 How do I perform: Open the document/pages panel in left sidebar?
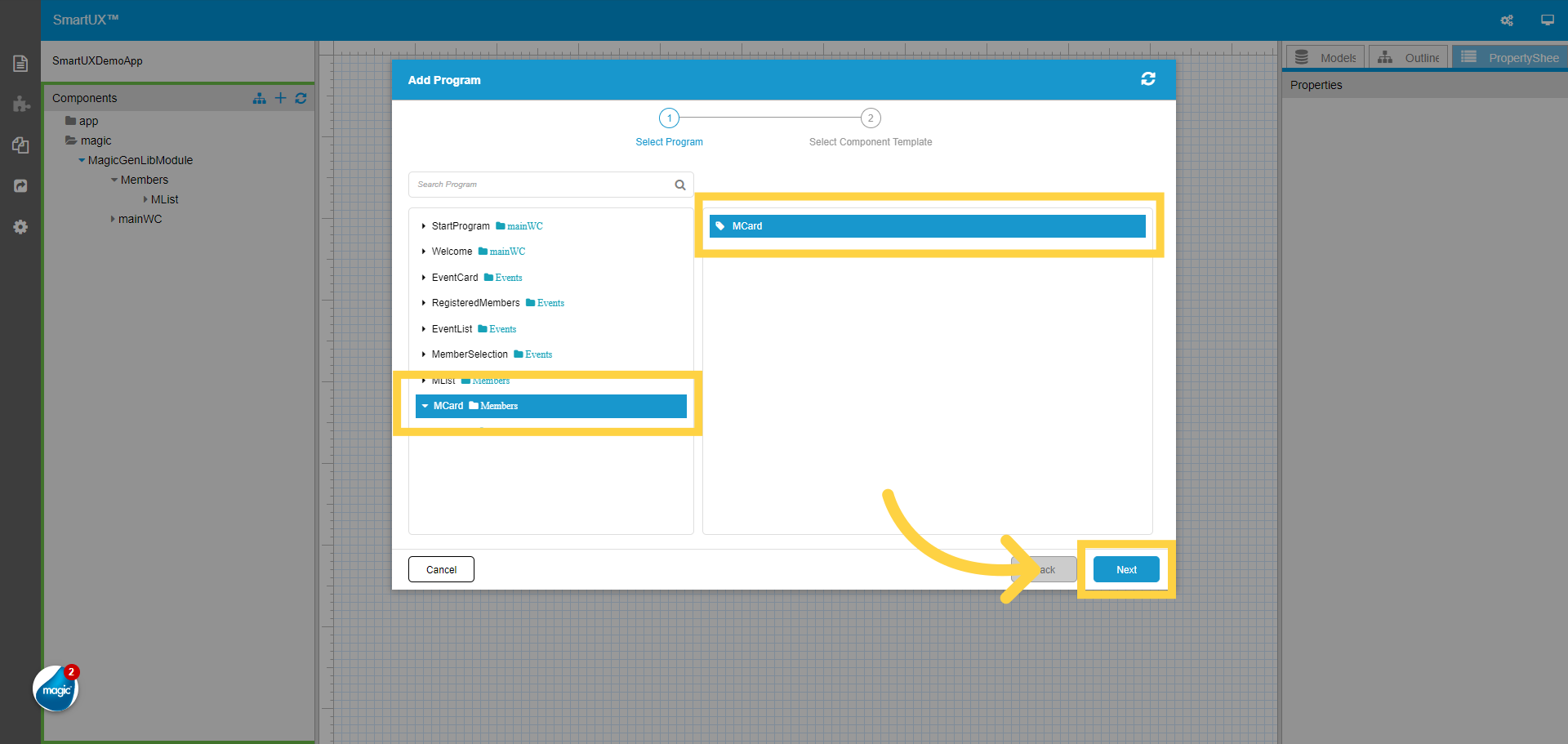pyautogui.click(x=20, y=63)
